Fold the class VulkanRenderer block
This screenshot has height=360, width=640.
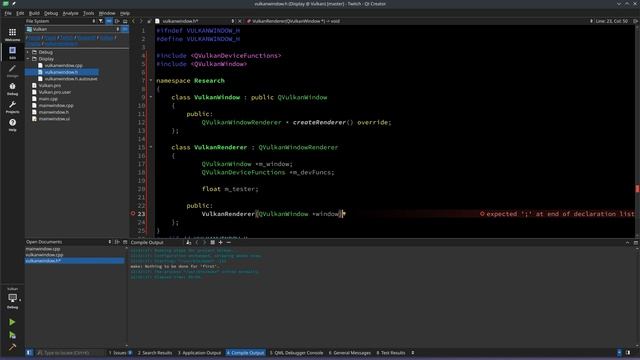151,147
